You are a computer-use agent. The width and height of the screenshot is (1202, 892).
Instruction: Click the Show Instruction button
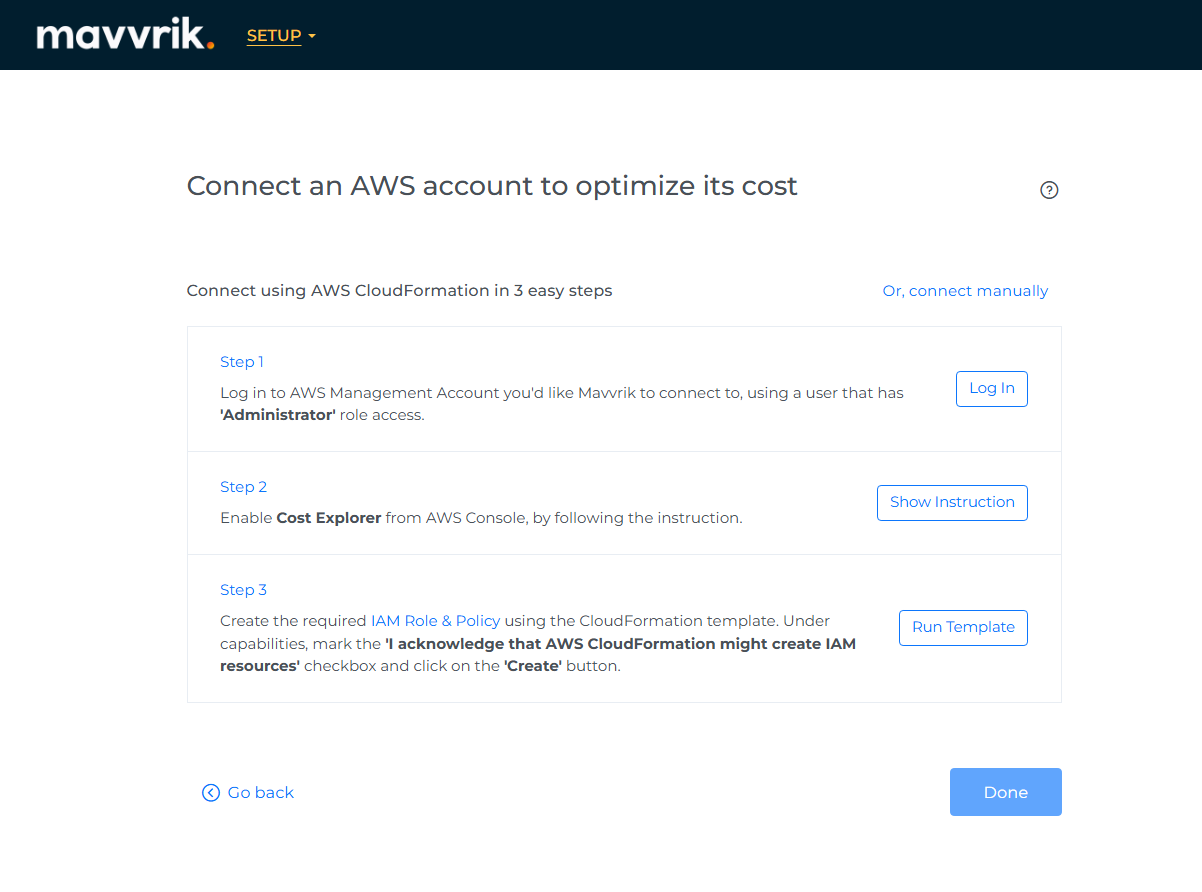952,503
